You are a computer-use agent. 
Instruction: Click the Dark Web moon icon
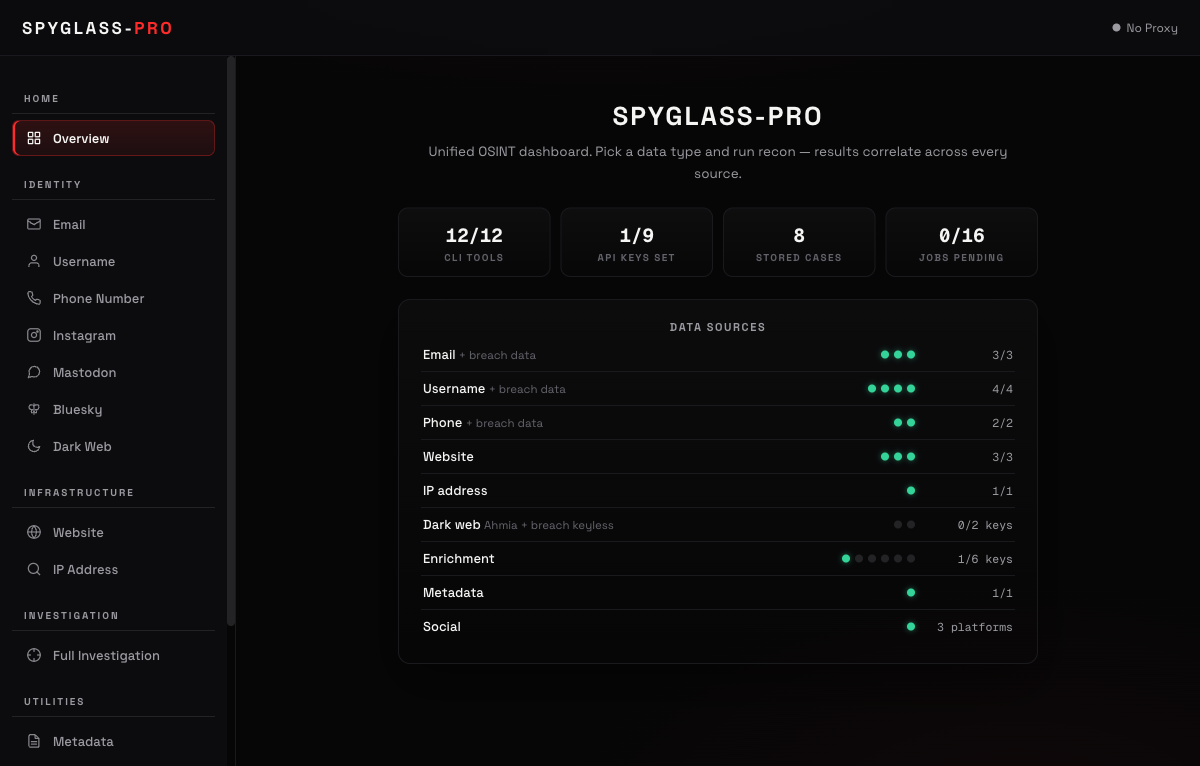click(34, 446)
